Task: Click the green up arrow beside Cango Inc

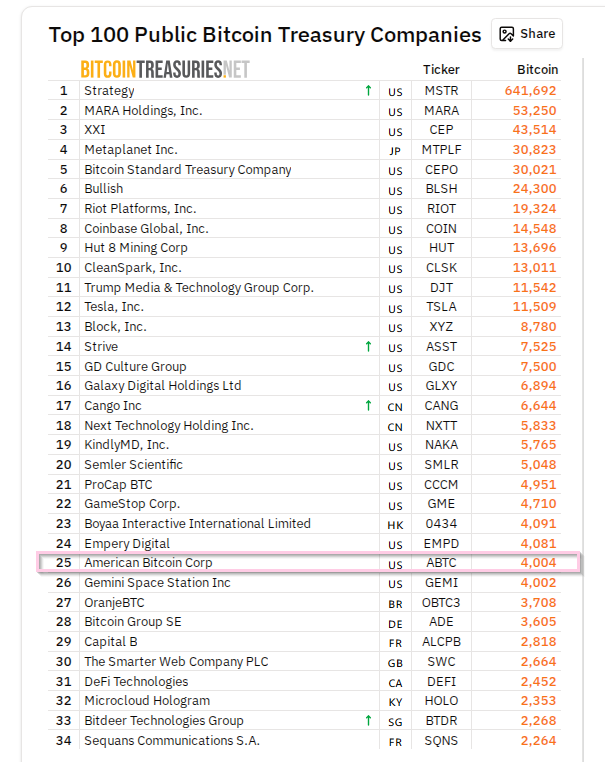Action: point(368,406)
